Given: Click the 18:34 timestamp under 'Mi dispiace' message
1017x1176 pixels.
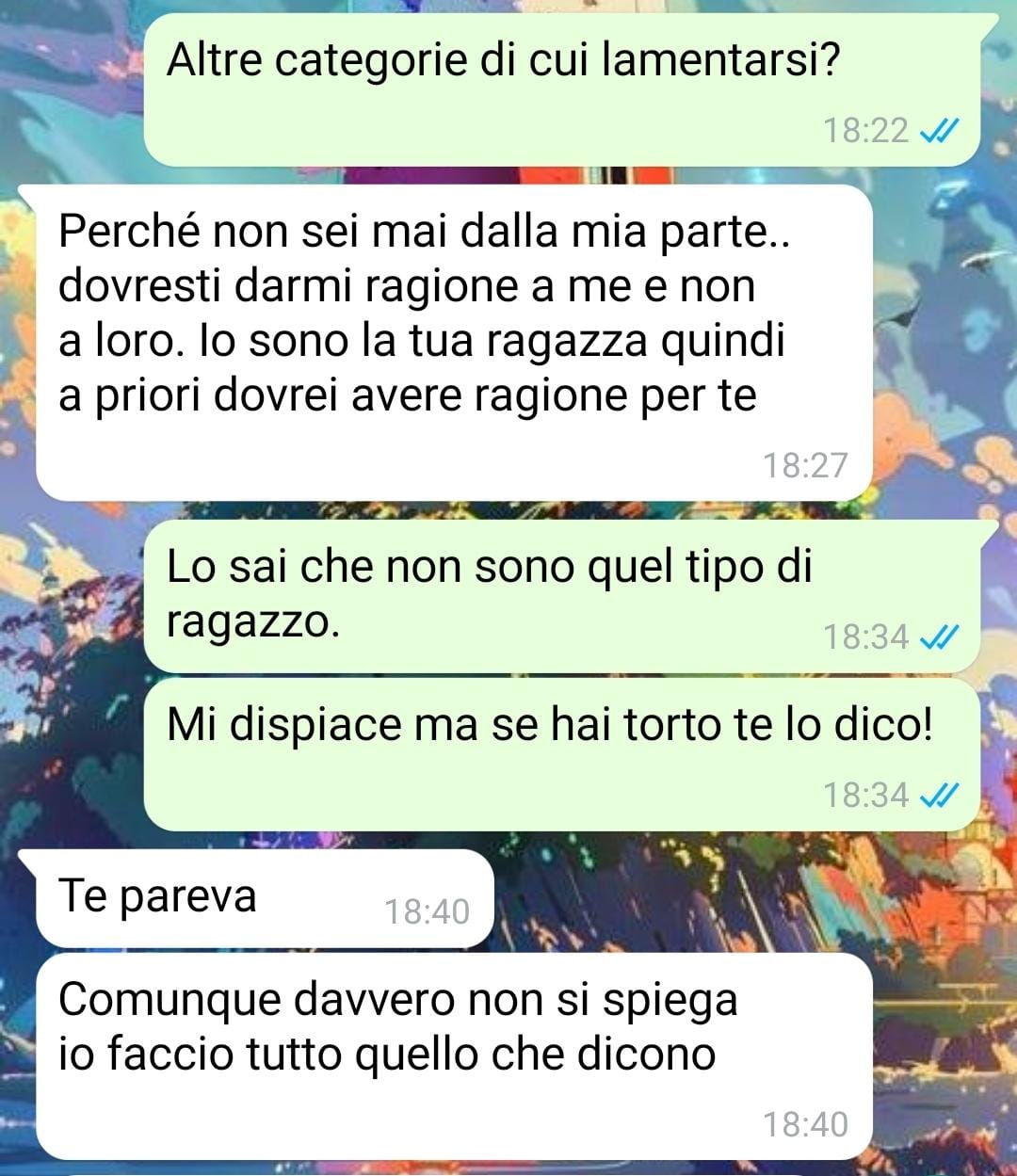Looking at the screenshot, I should [x=866, y=796].
